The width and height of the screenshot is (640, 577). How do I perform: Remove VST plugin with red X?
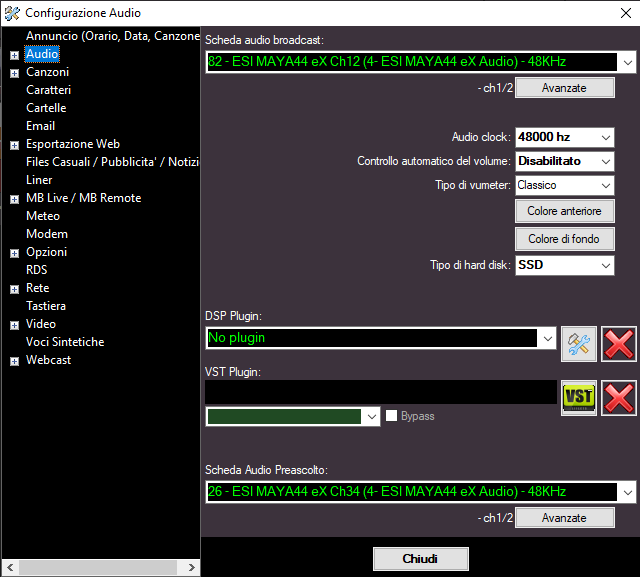619,397
